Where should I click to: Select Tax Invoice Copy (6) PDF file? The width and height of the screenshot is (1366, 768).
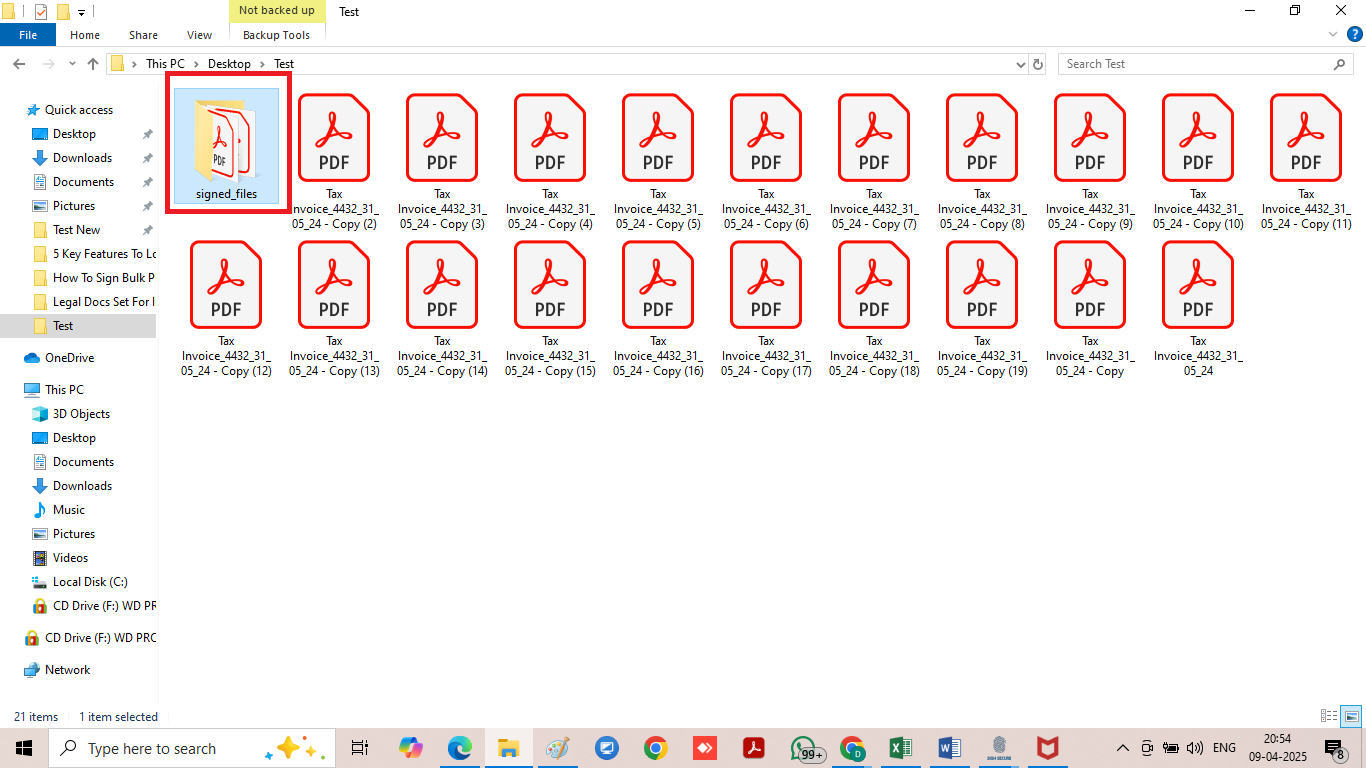[766, 162]
